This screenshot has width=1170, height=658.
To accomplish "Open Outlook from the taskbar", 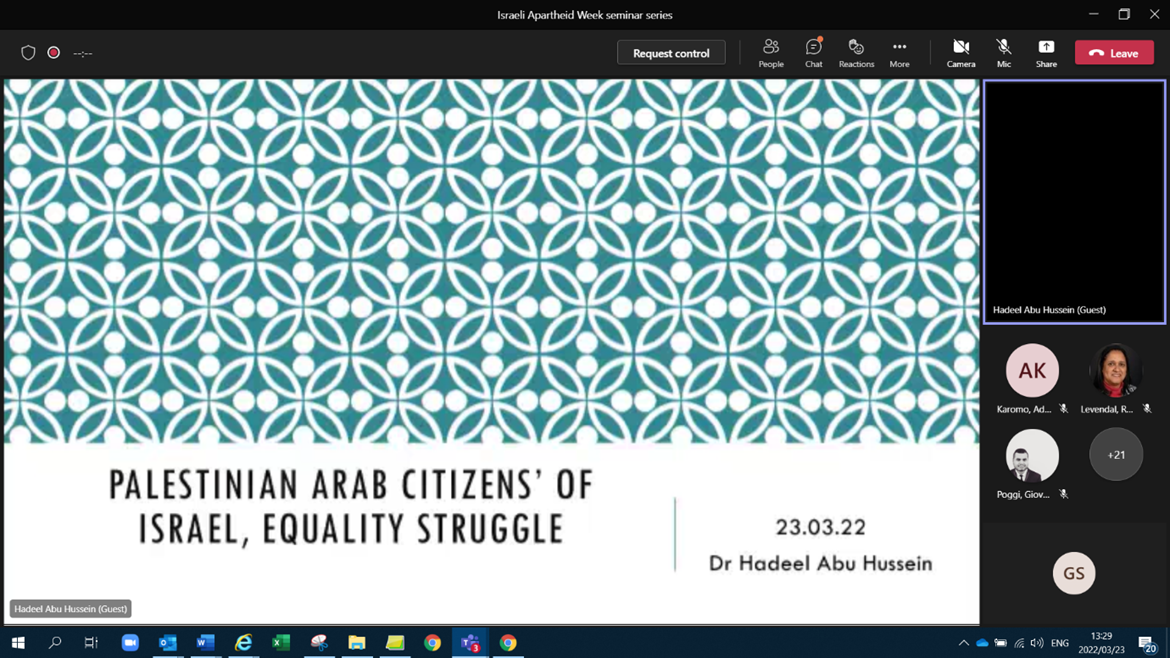I will (x=168, y=642).
